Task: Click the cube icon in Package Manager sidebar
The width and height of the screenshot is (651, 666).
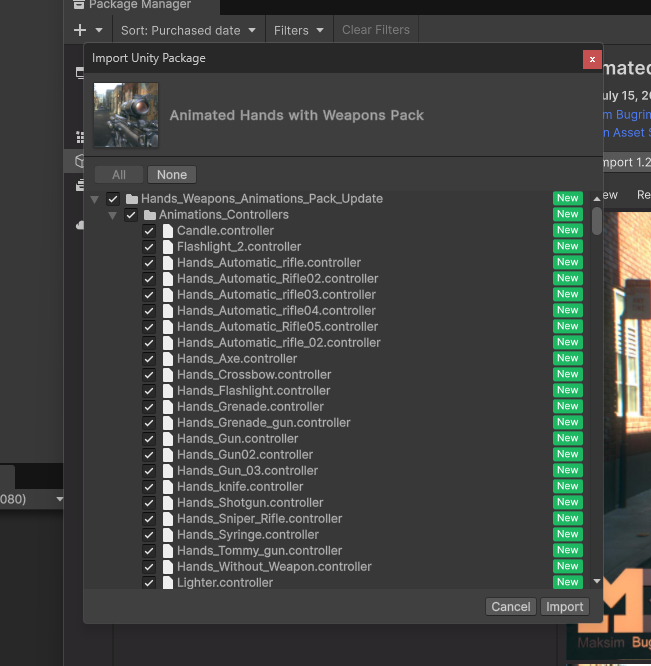Action: click(x=79, y=161)
